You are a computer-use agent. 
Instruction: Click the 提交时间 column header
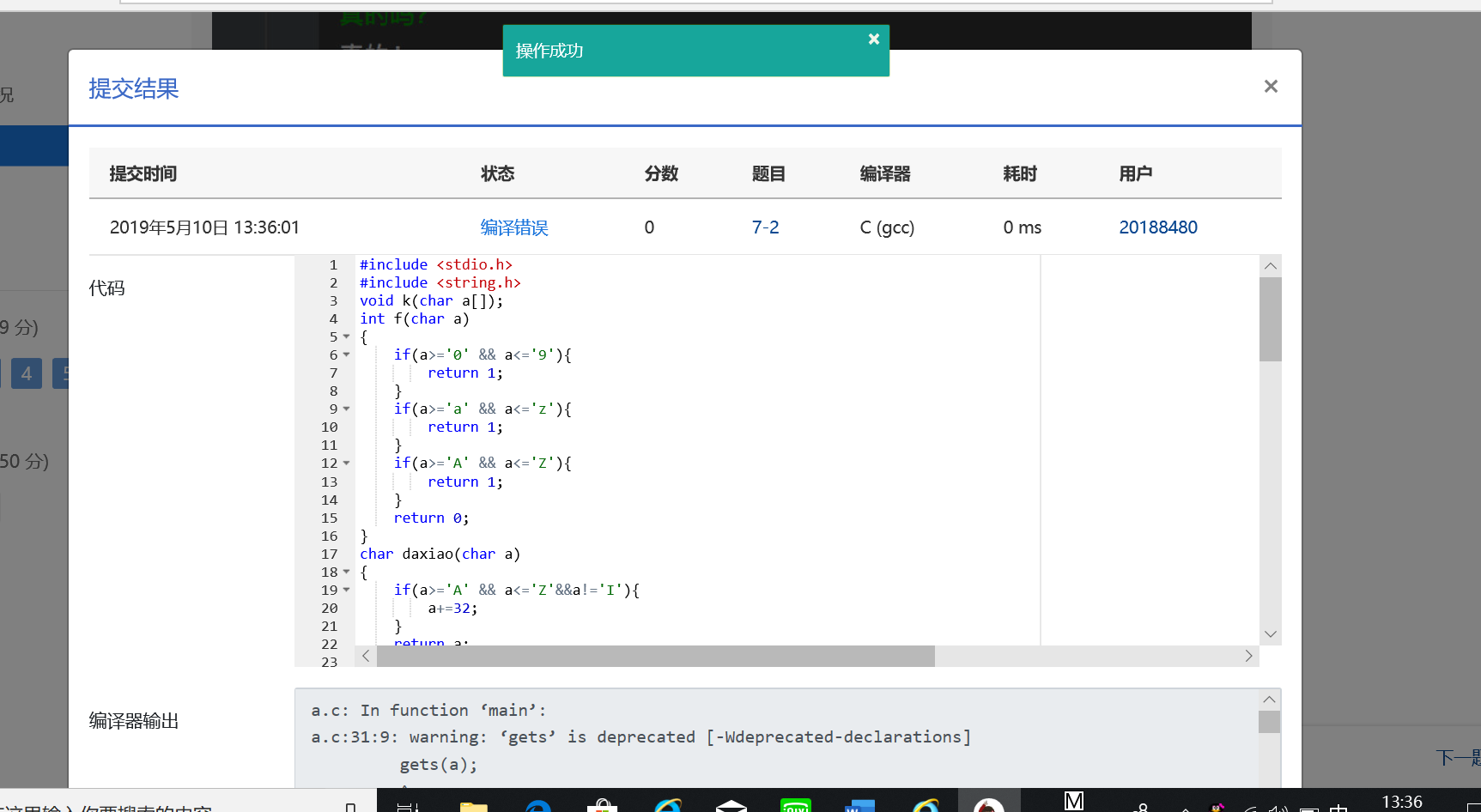pos(143,173)
